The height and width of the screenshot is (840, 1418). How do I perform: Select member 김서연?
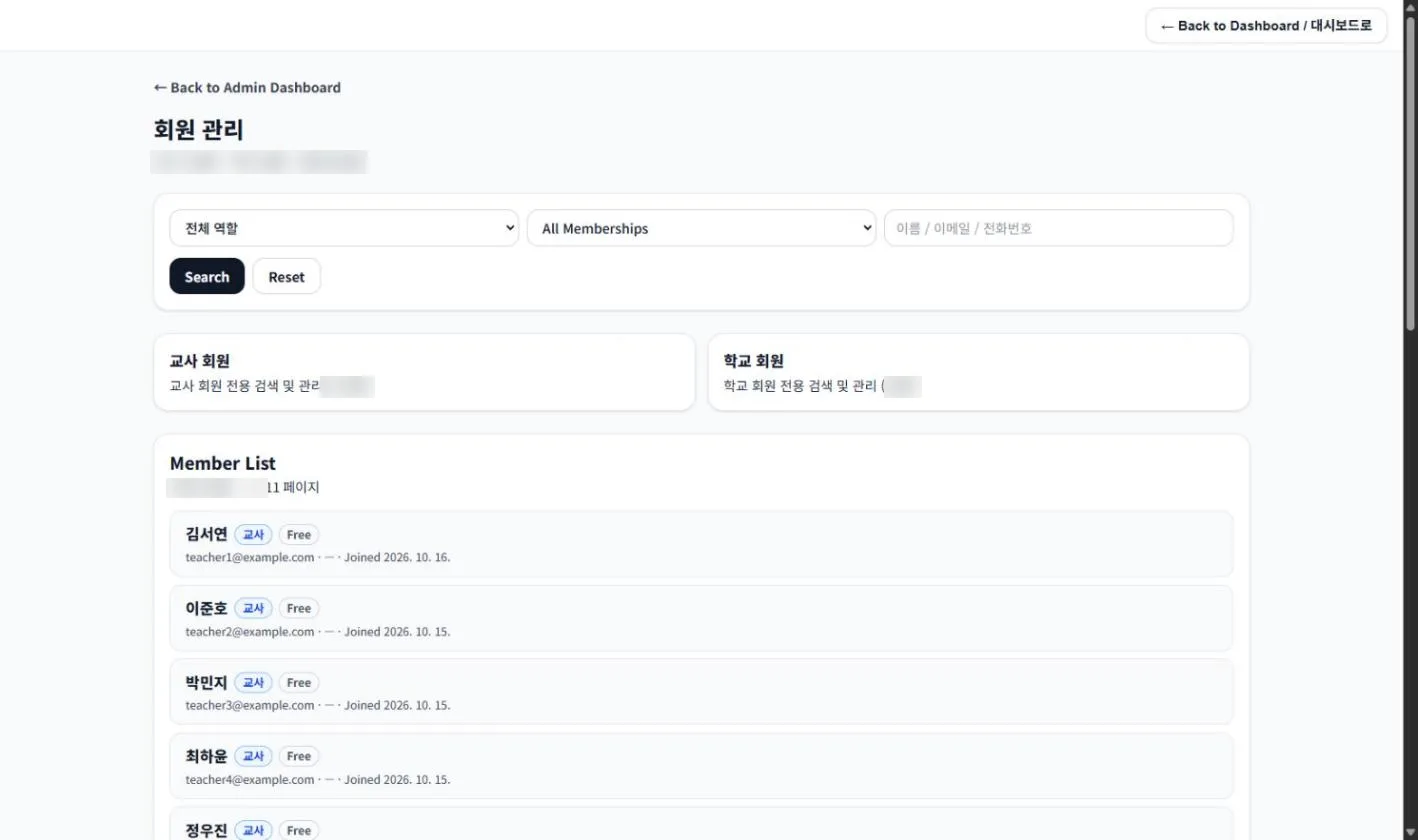(x=701, y=544)
